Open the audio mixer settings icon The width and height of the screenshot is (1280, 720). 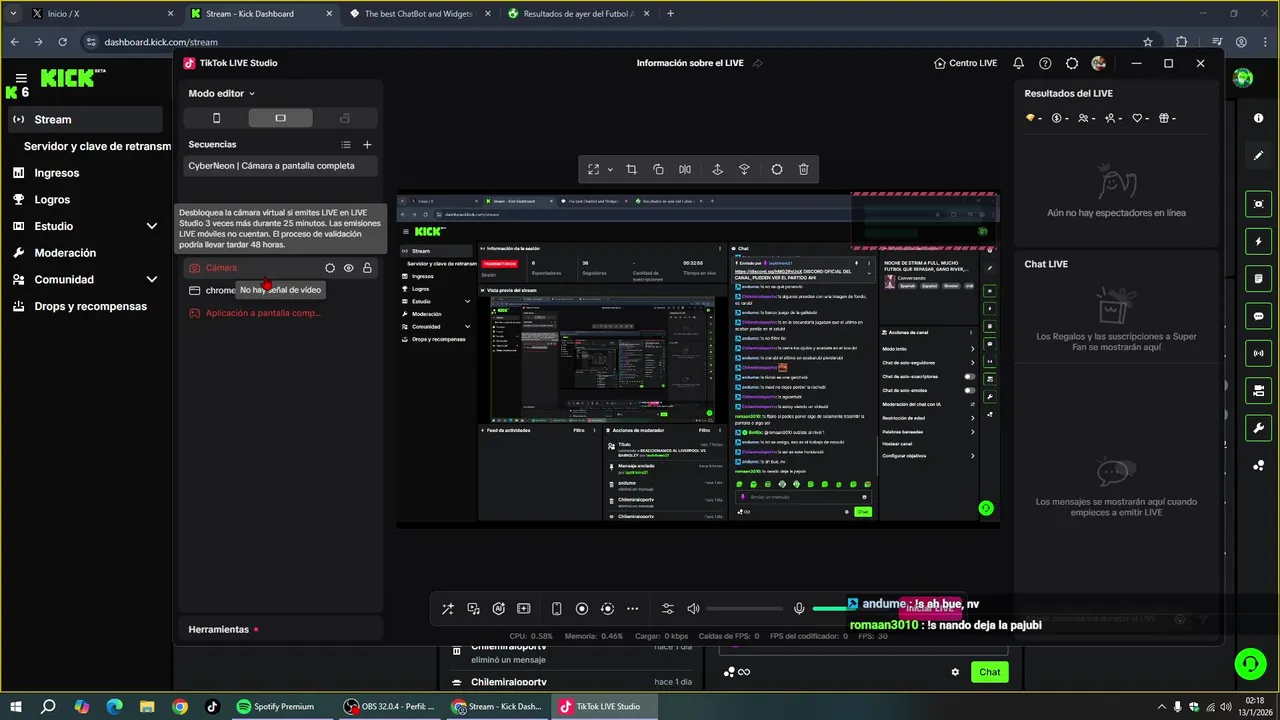point(668,609)
